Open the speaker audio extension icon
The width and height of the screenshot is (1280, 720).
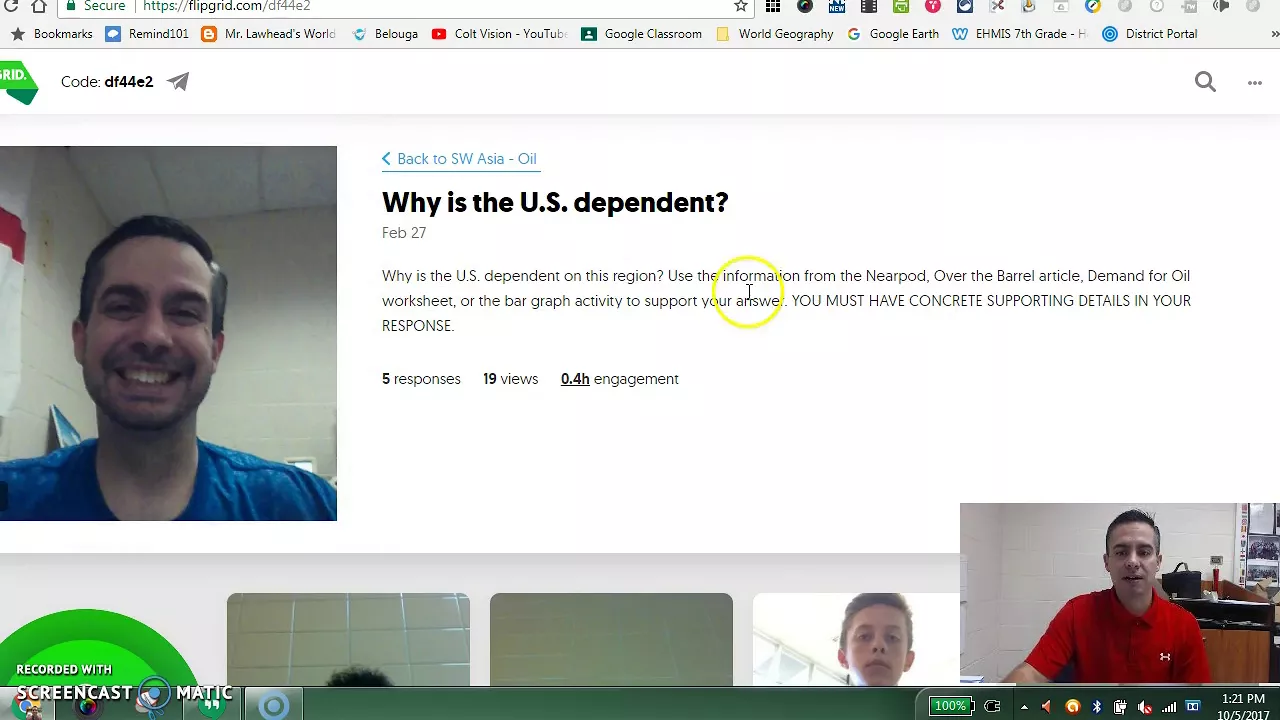pyautogui.click(x=1221, y=6)
